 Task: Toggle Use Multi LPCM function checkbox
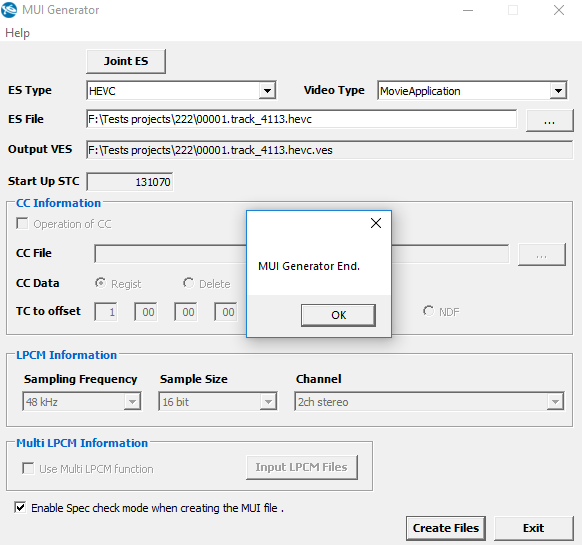point(28,469)
